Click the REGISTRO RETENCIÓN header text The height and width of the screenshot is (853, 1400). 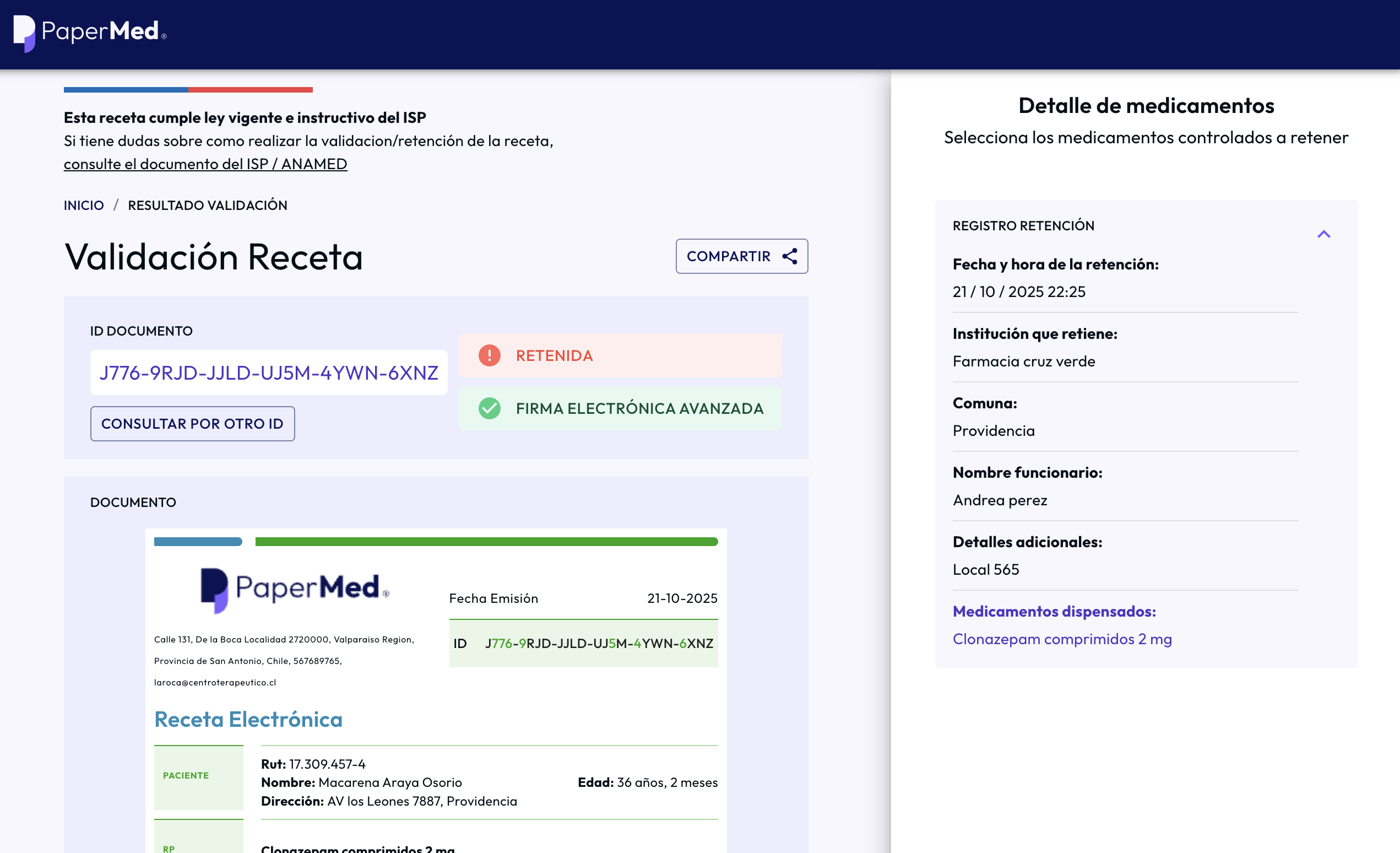pos(1023,225)
